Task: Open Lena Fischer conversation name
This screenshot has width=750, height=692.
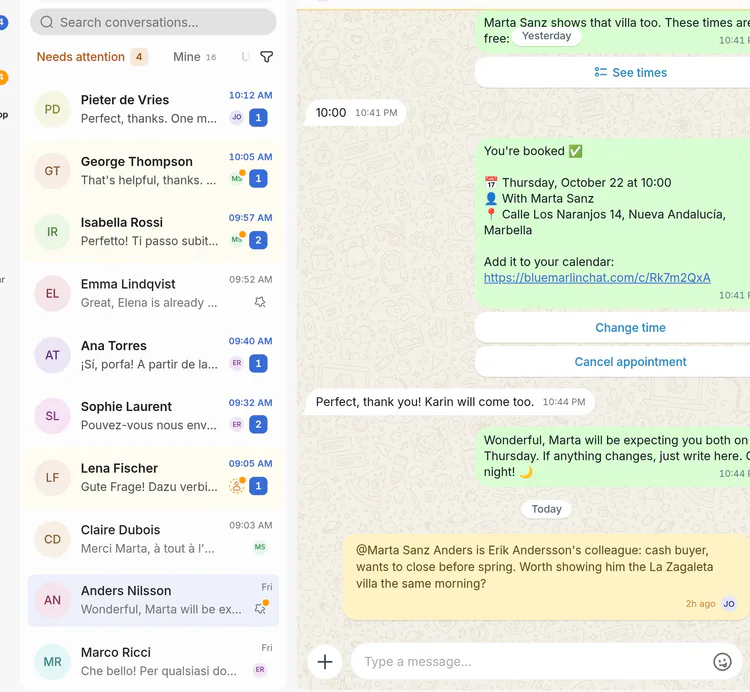Action: (119, 468)
